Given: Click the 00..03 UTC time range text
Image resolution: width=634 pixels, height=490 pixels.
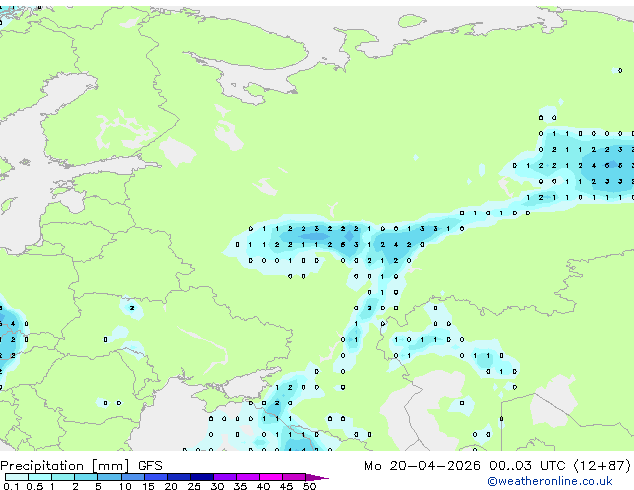Looking at the screenshot, I should [x=527, y=466].
